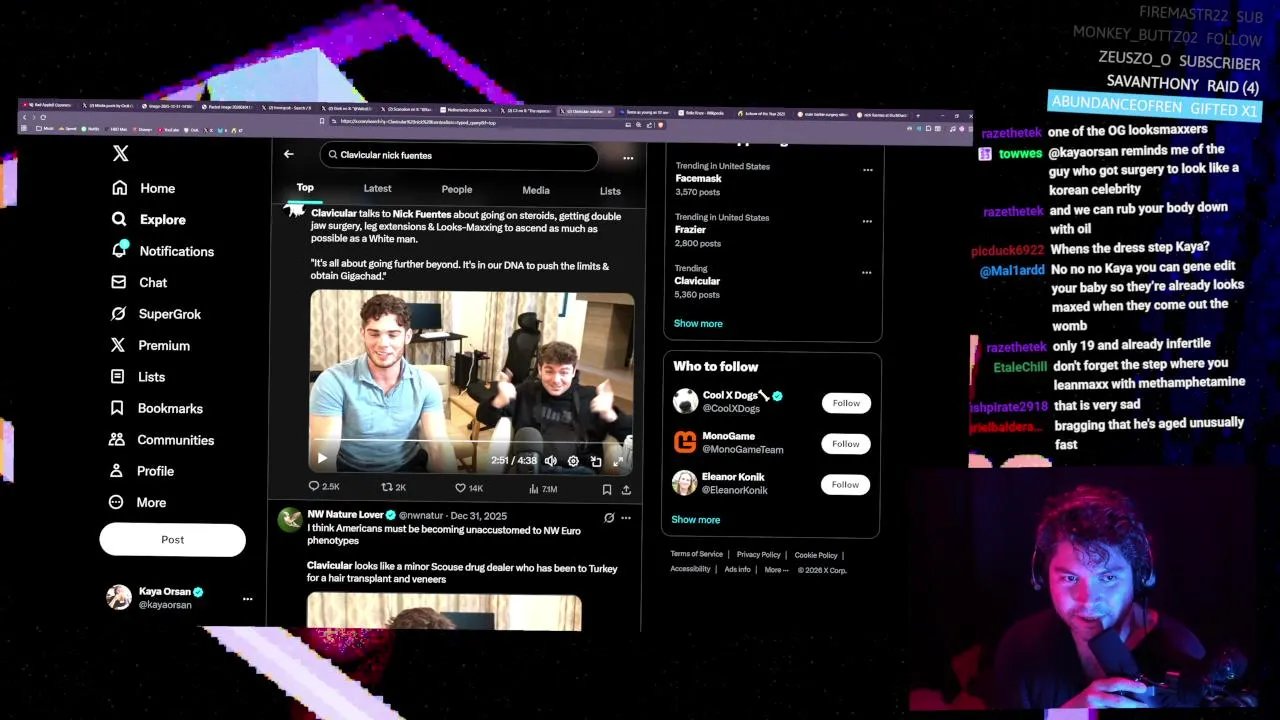The image size is (1280, 720).
Task: Click the white Post button
Action: (172, 540)
